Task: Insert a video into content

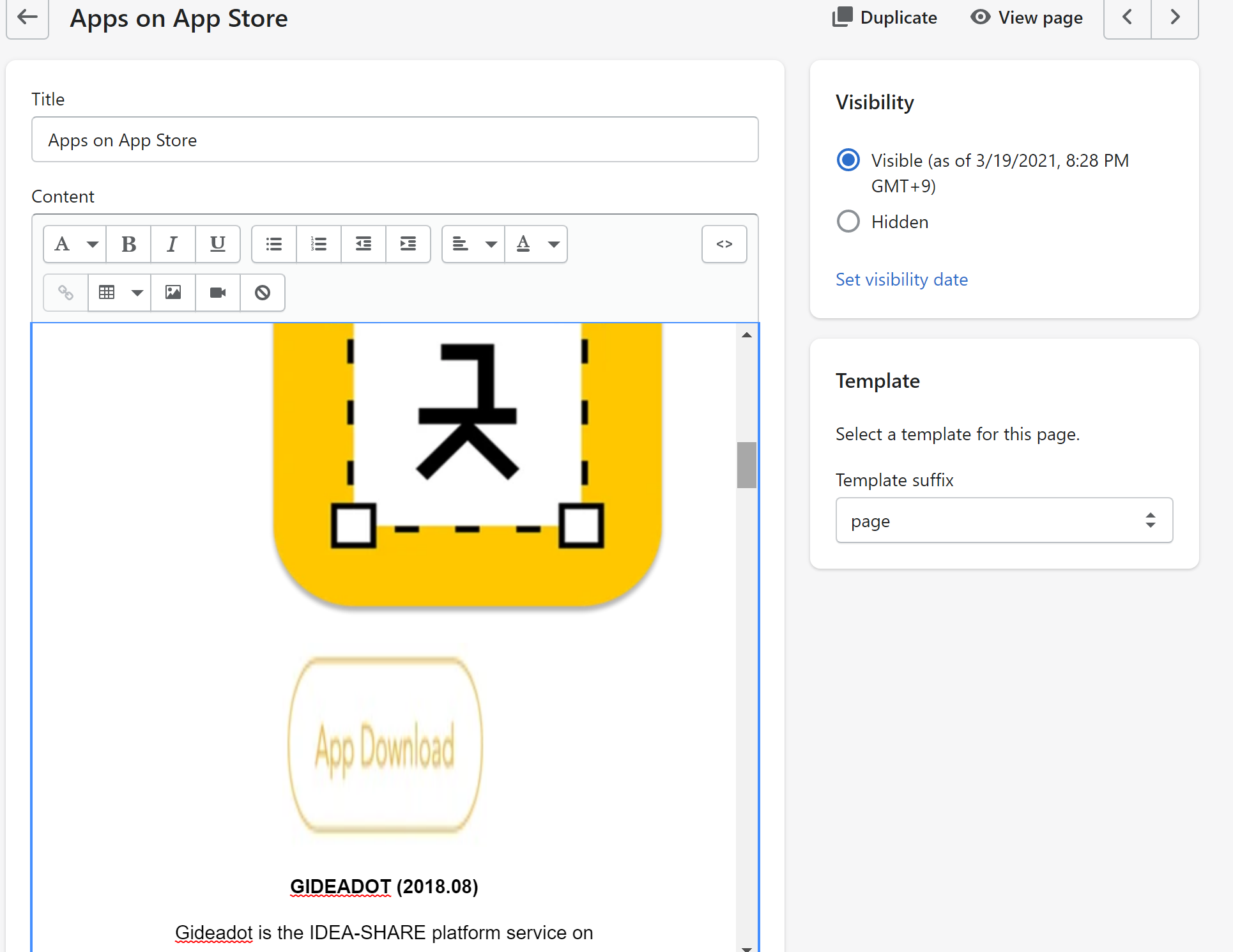Action: [x=218, y=293]
